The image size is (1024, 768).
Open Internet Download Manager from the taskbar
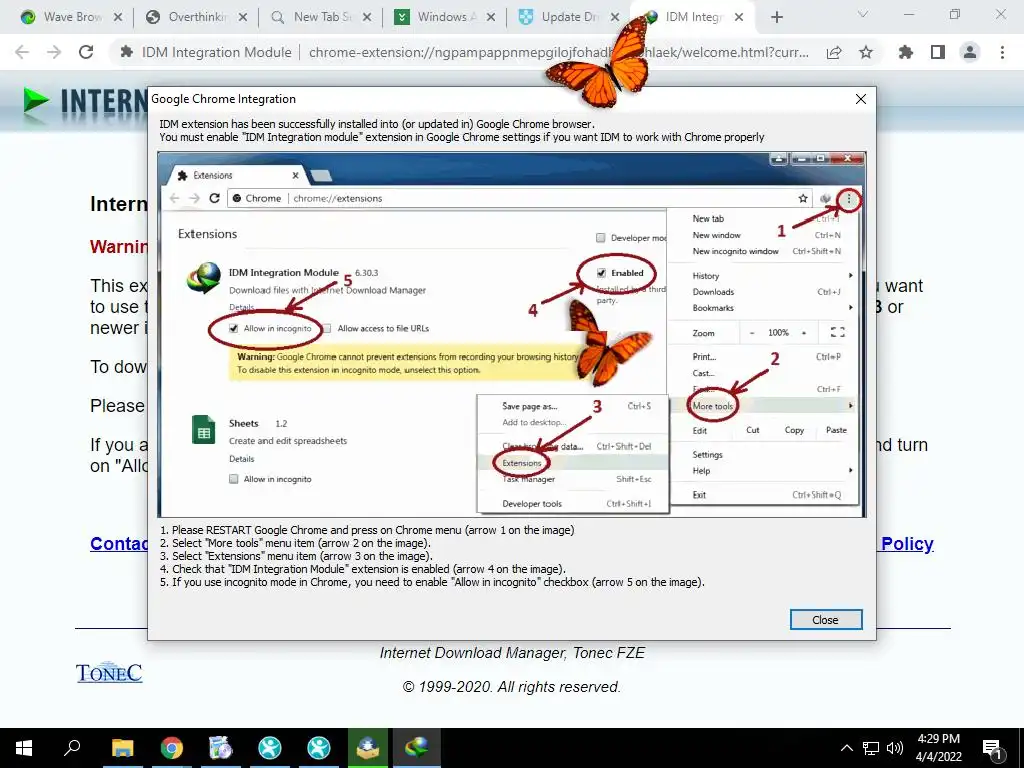pos(417,748)
